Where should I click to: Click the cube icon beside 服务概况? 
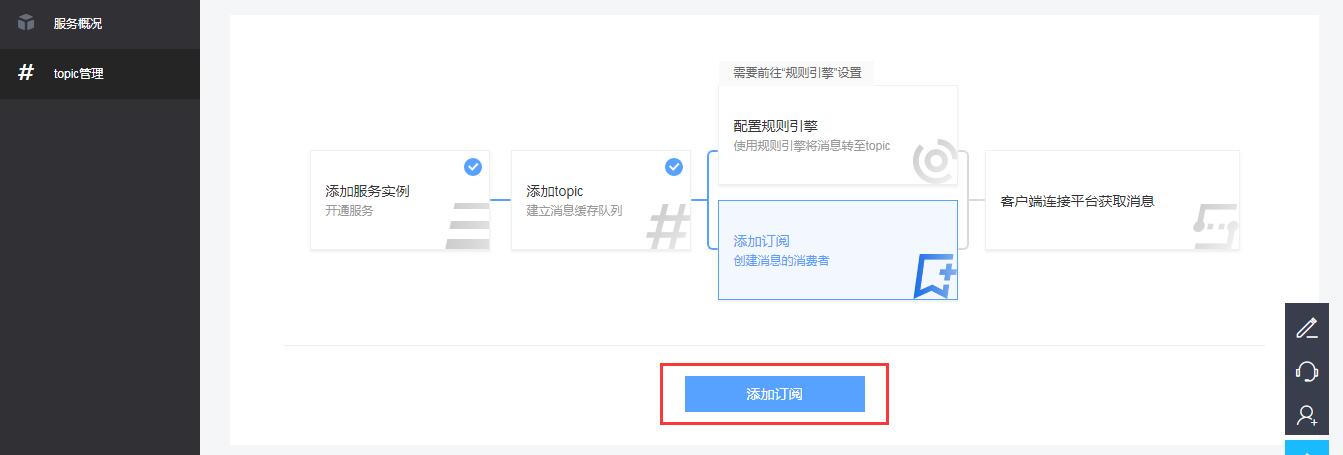(x=27, y=23)
